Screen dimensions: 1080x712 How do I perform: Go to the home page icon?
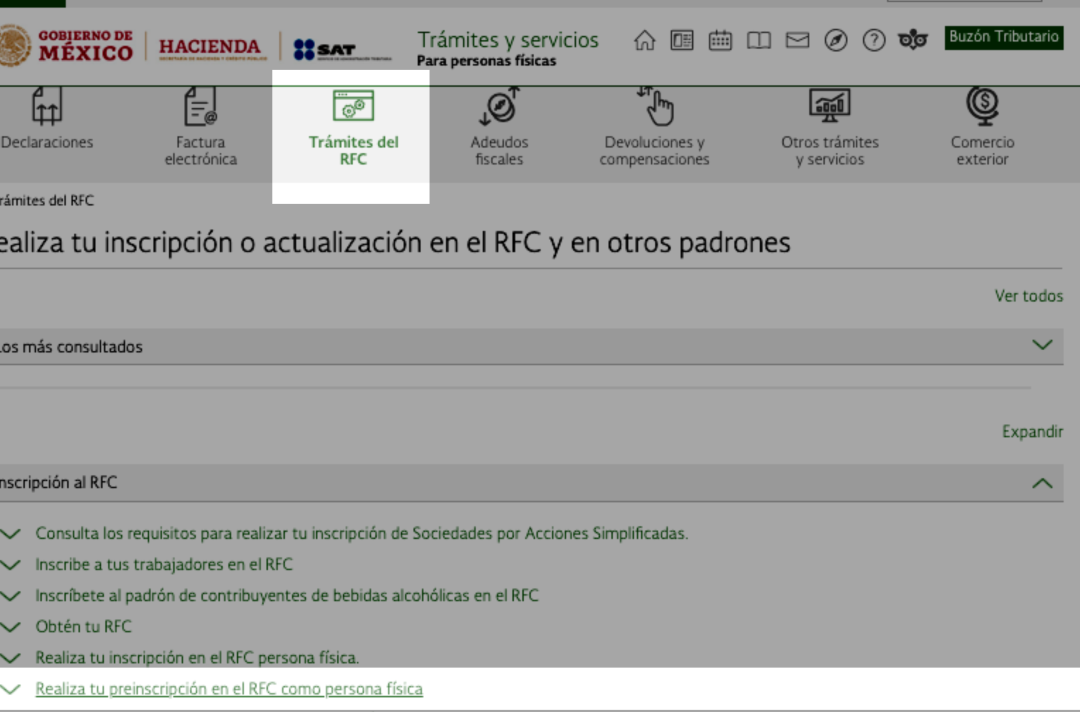coord(645,41)
